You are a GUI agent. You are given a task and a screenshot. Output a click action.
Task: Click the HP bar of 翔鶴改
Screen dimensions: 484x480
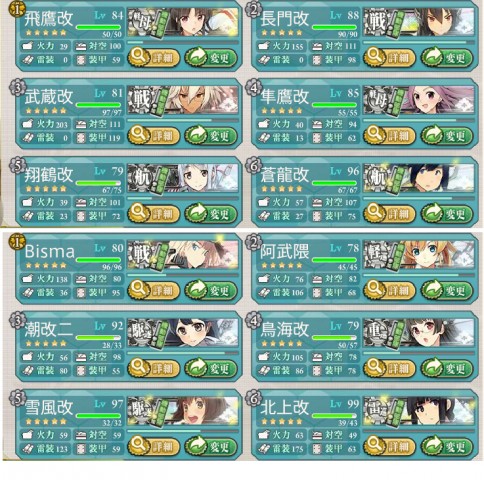pos(98,183)
